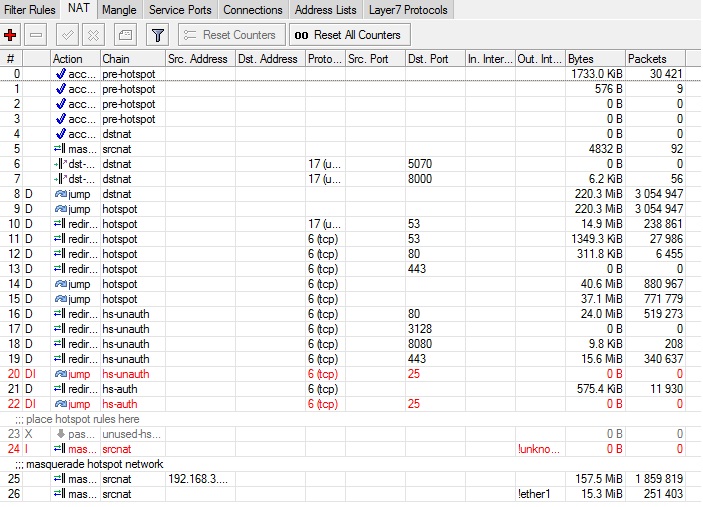Click passthrough arrow icon in rule 23
This screenshot has width=703, height=507.
[61, 433]
